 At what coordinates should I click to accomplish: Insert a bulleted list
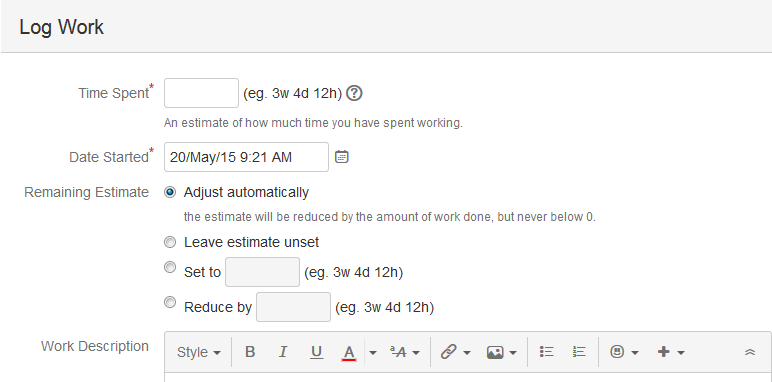(x=547, y=351)
